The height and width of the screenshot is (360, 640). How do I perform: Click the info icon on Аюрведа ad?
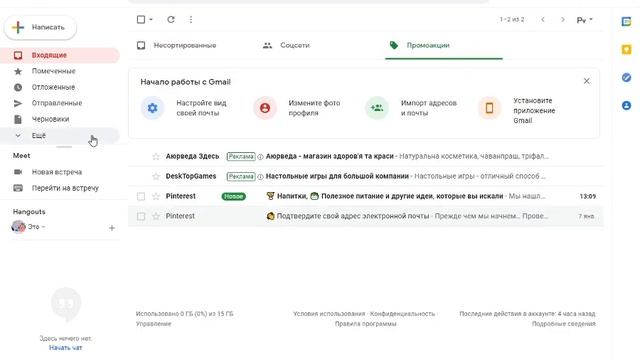pyautogui.click(x=260, y=156)
